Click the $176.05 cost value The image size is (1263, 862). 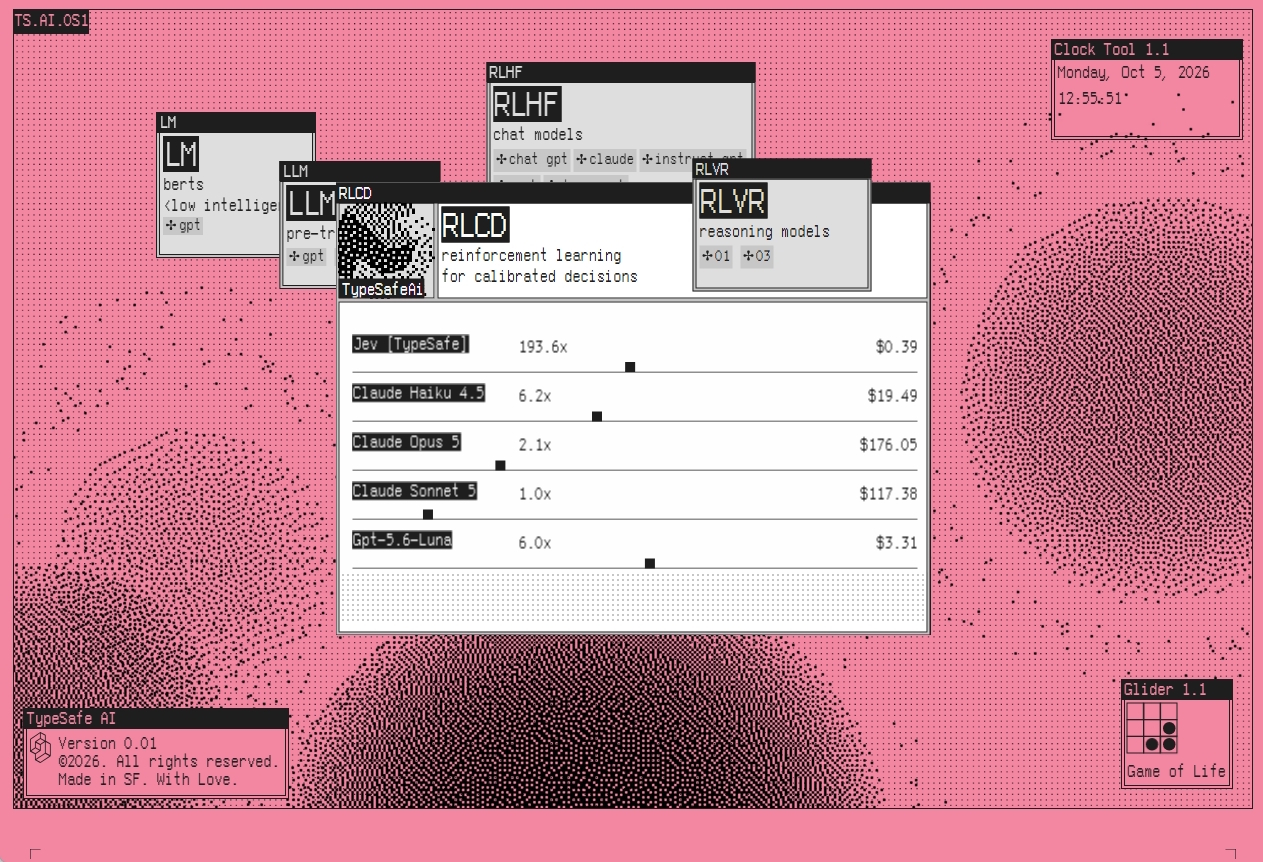(x=888, y=445)
